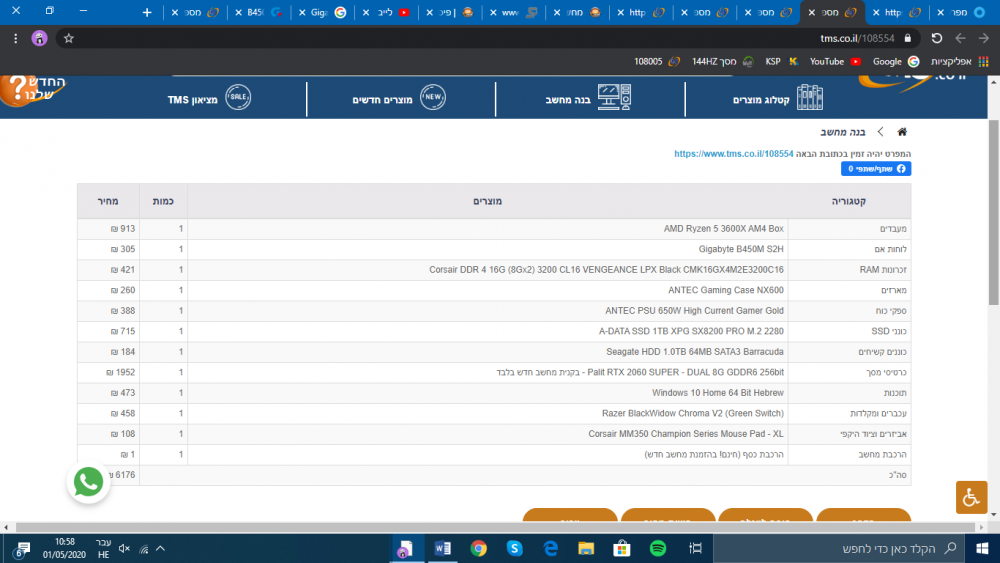Open WhatsApp chat bubble
1000x563 pixels.
(89, 482)
